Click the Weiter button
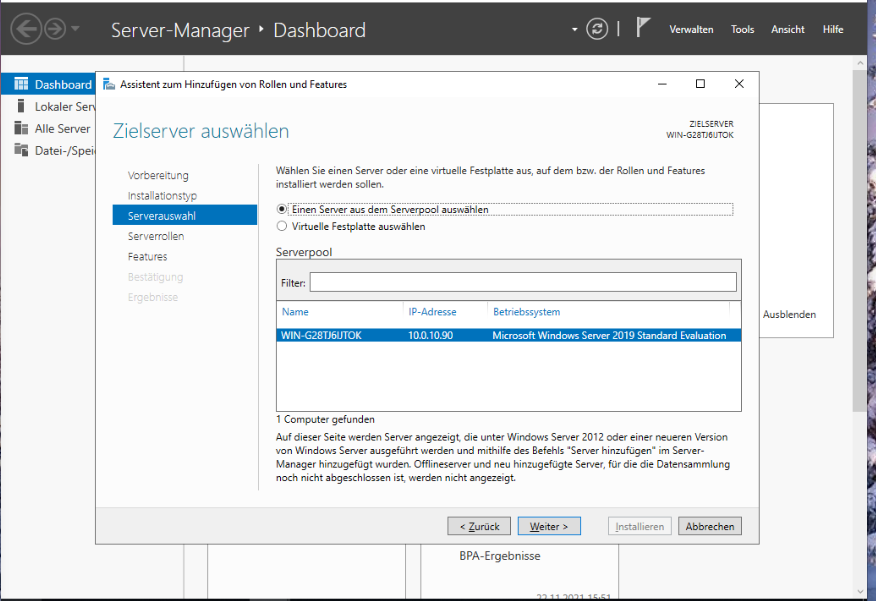The image size is (876, 601). (x=549, y=526)
